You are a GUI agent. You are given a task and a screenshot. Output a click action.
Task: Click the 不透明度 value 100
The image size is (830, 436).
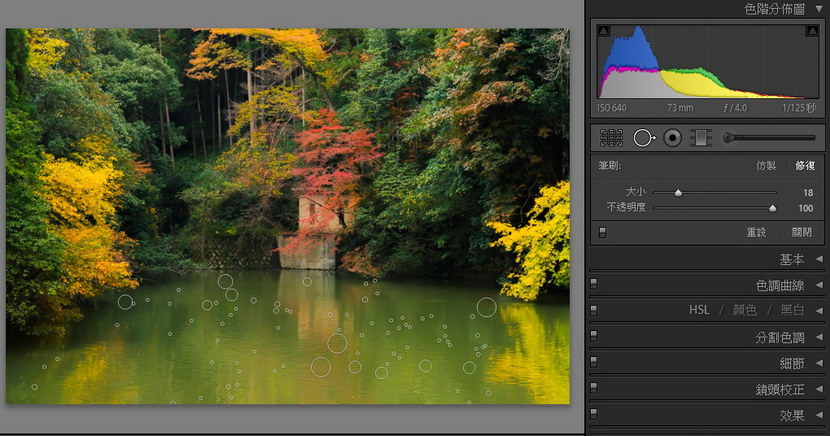coord(806,208)
